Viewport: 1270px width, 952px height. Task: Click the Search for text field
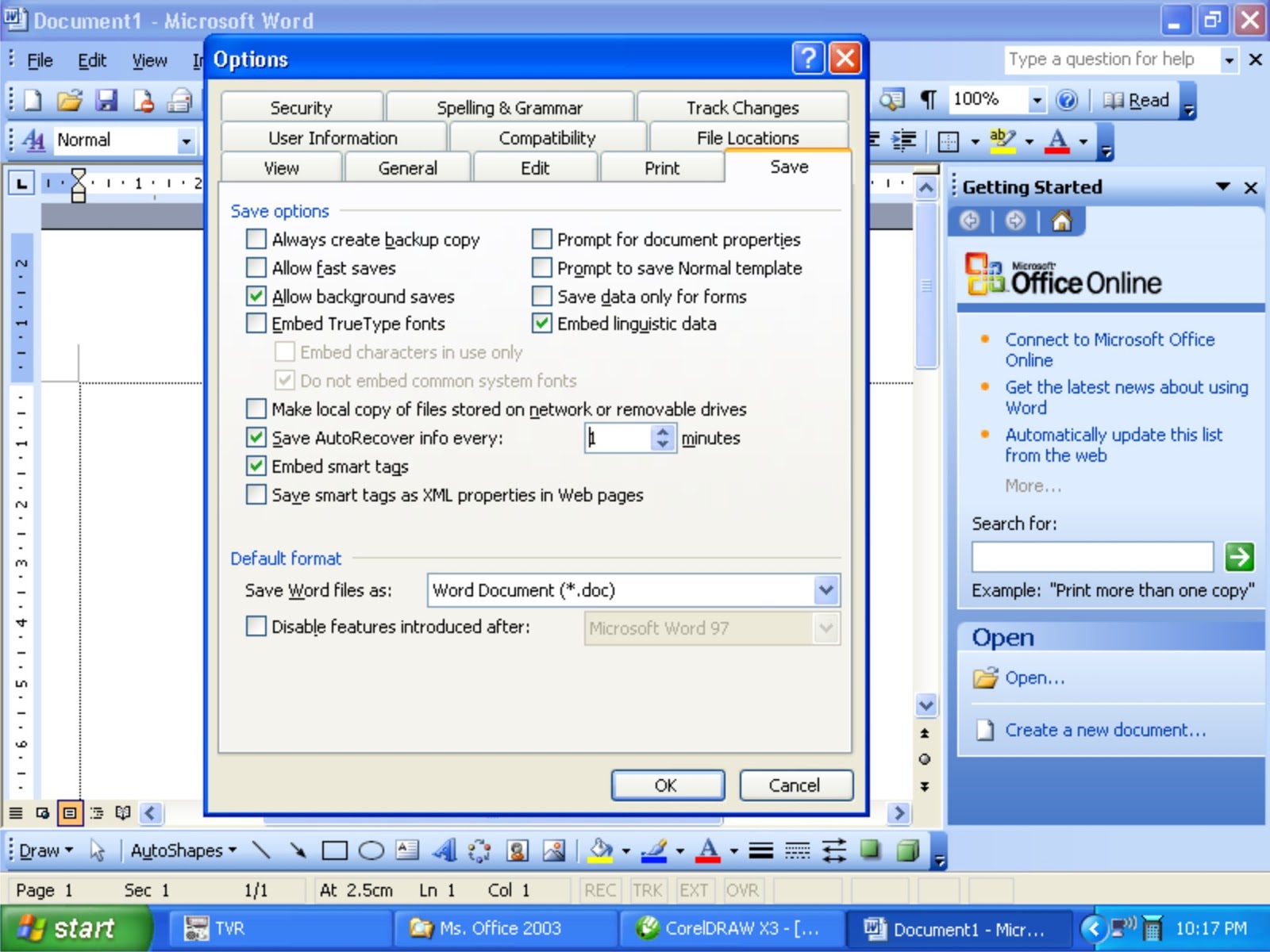[1092, 557]
